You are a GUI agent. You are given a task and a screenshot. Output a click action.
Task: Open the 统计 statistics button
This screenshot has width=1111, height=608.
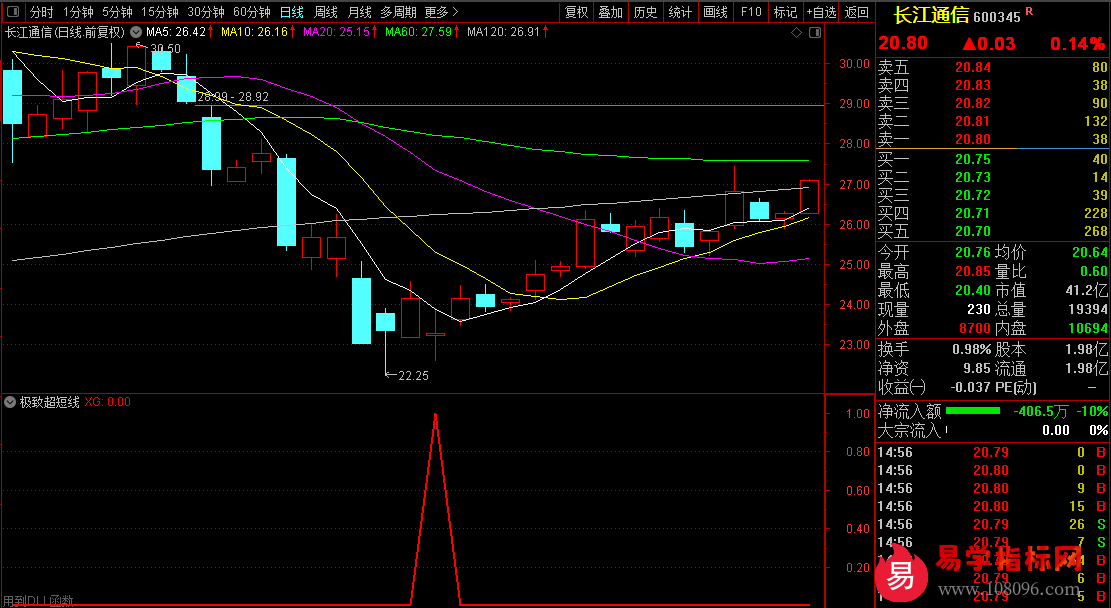point(680,12)
